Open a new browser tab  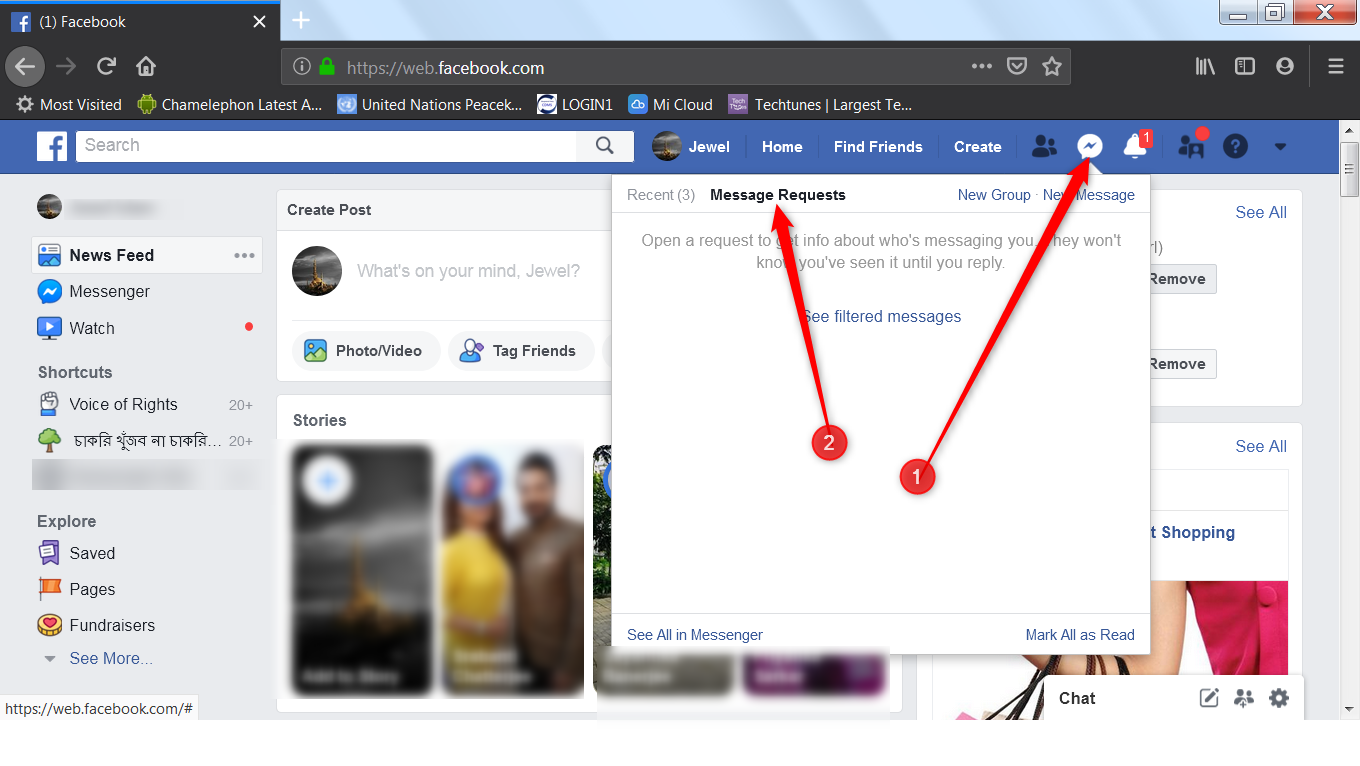301,20
